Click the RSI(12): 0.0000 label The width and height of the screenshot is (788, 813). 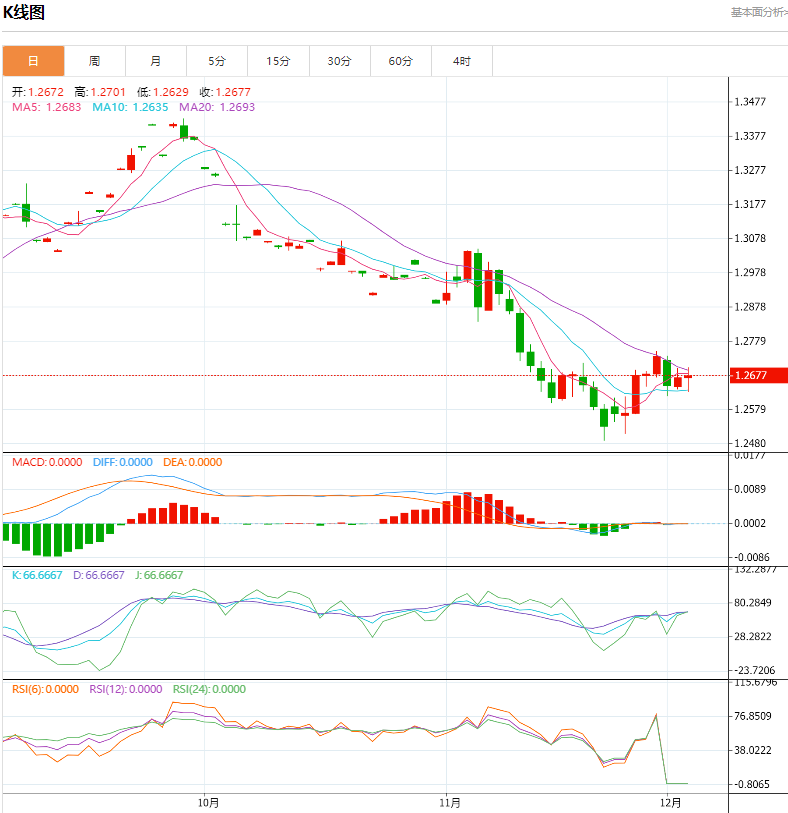125,689
